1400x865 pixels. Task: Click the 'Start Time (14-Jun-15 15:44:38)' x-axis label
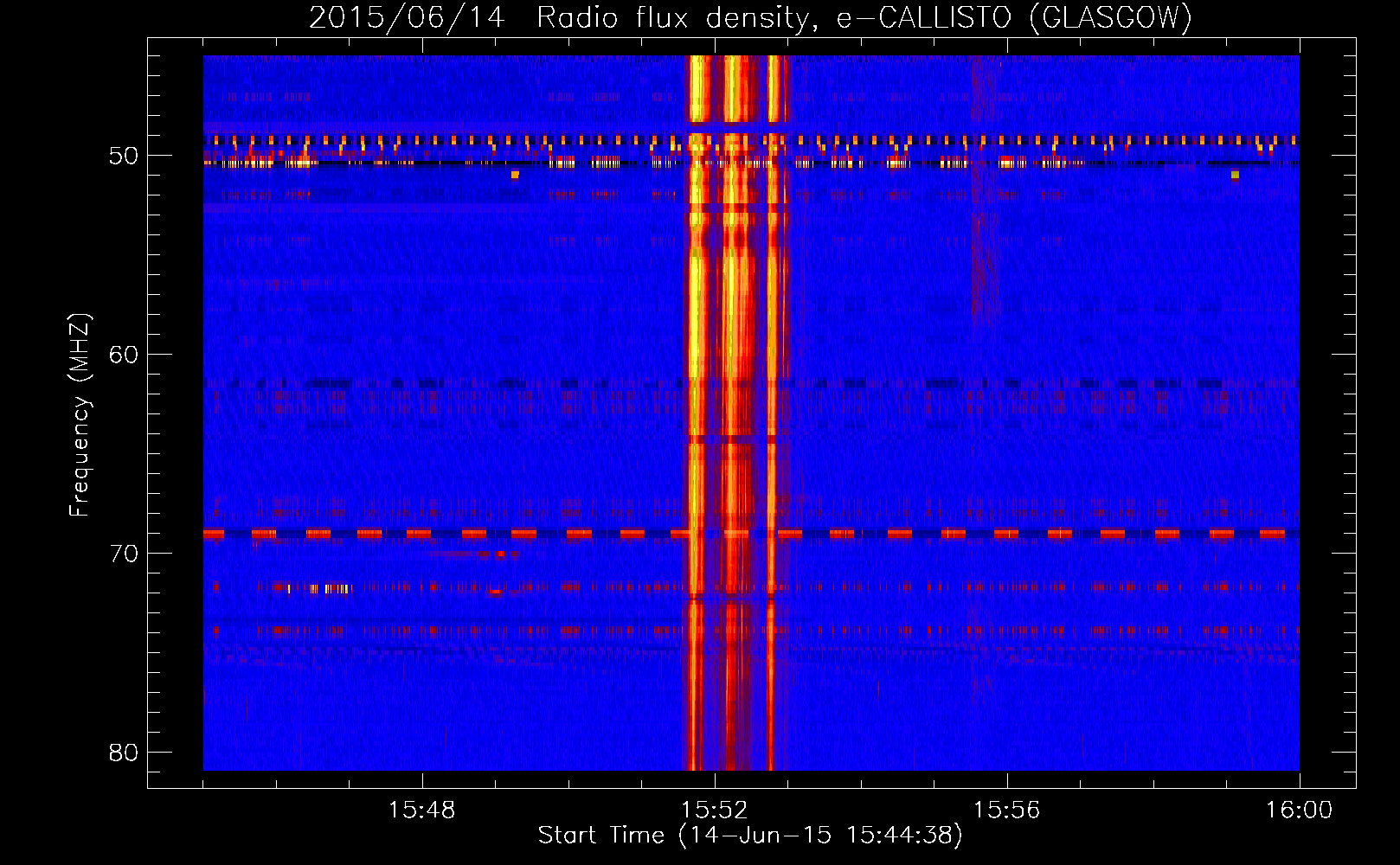(x=750, y=836)
